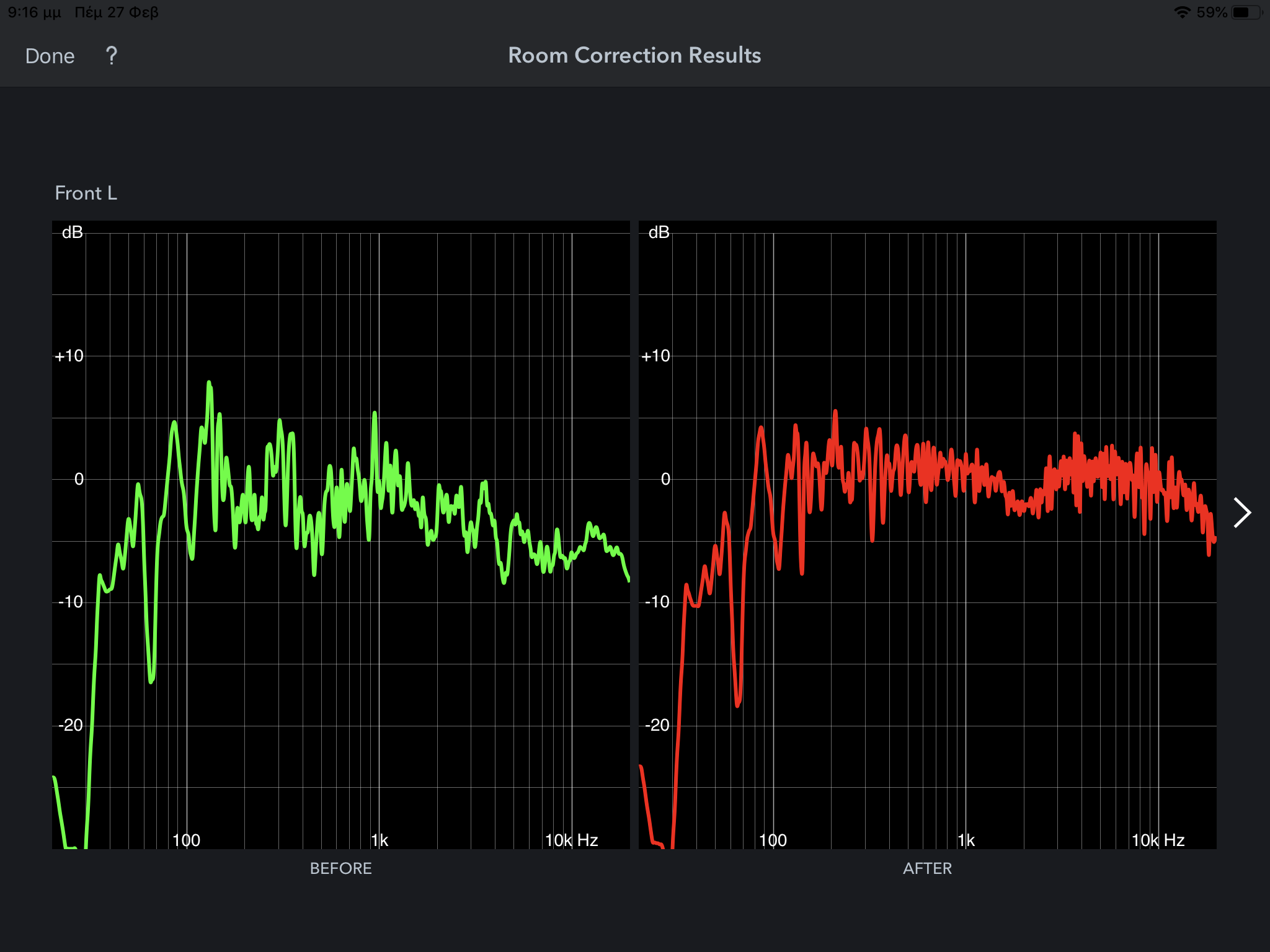Click the dB label on BEFORE graph
This screenshot has width=1270, height=952.
coord(73,232)
